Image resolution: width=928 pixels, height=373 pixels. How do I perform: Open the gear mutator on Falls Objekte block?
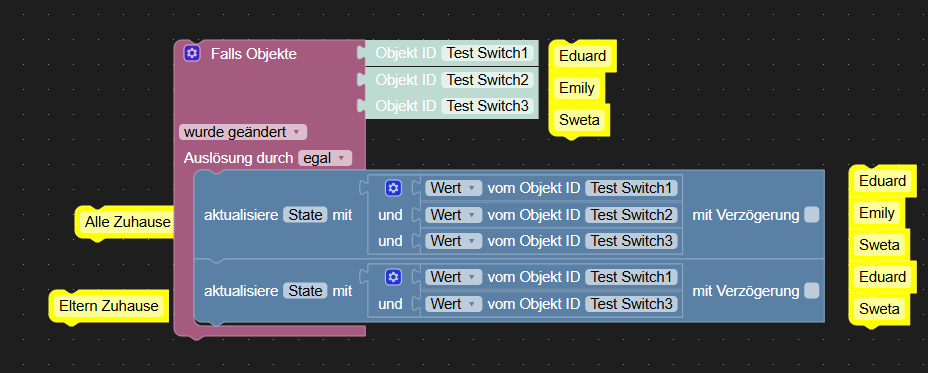[191, 53]
